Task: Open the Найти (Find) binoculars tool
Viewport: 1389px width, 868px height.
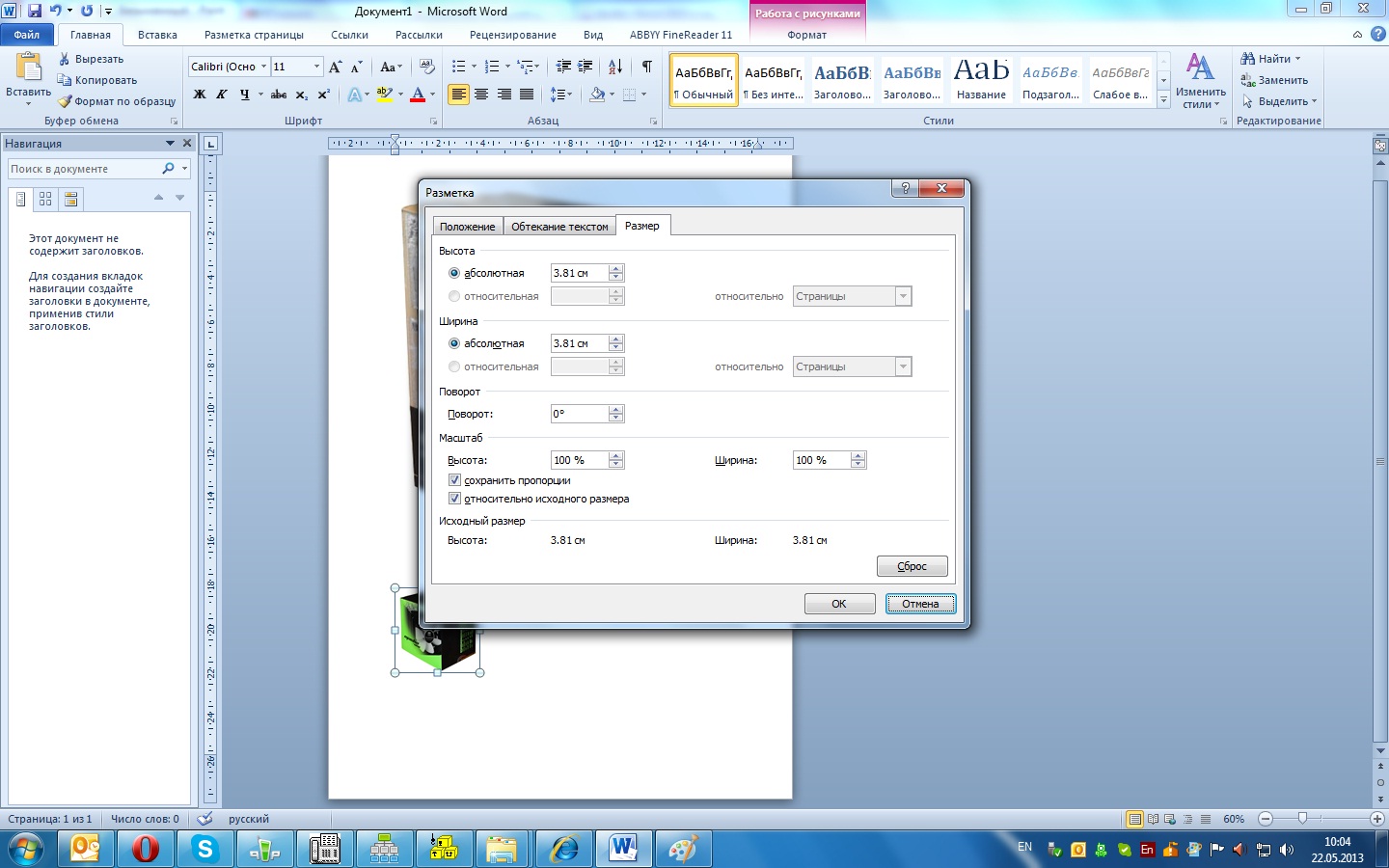Action: (x=1270, y=59)
